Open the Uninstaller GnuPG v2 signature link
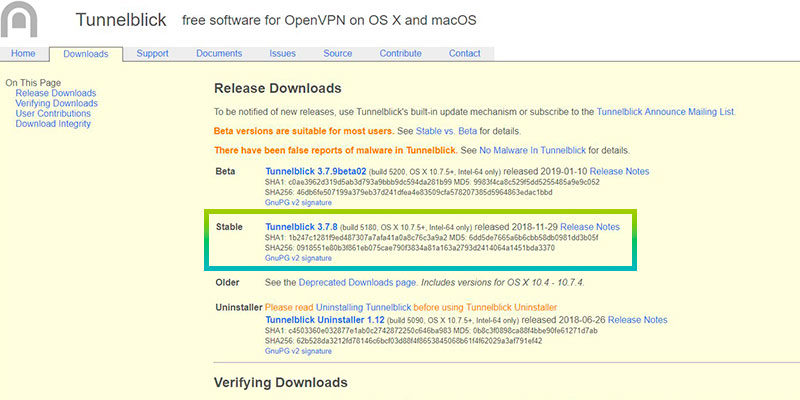This screenshot has height=400, width=800. click(x=298, y=351)
